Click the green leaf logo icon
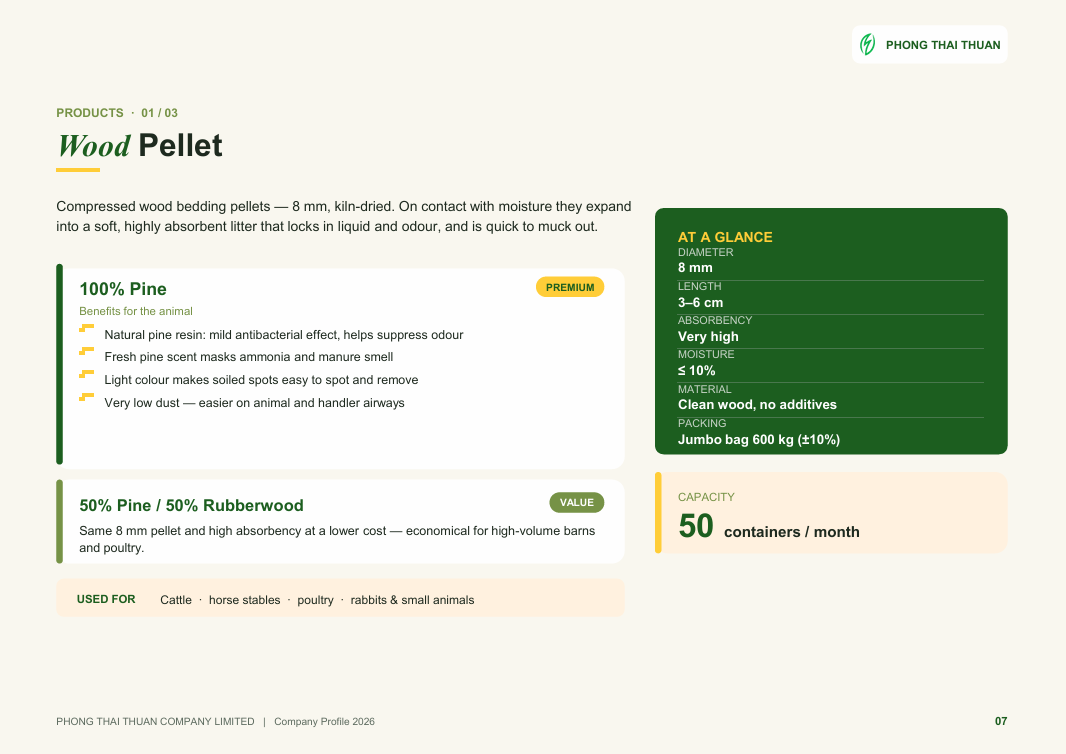 (867, 45)
